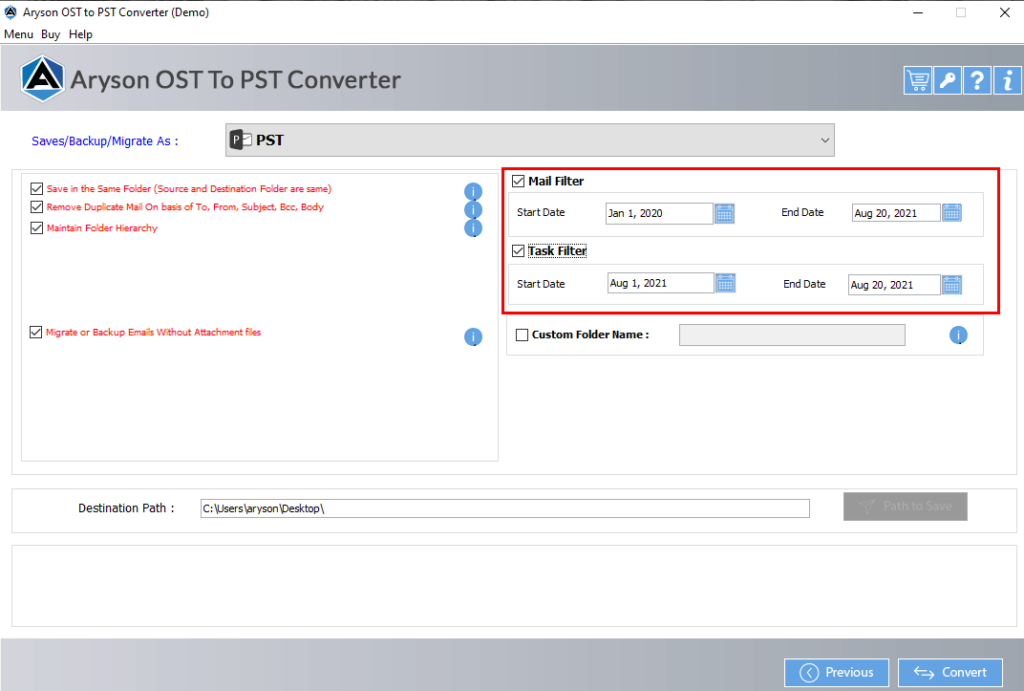1024x691 pixels.
Task: Click the Aryson title bar app icon
Action: 10,12
